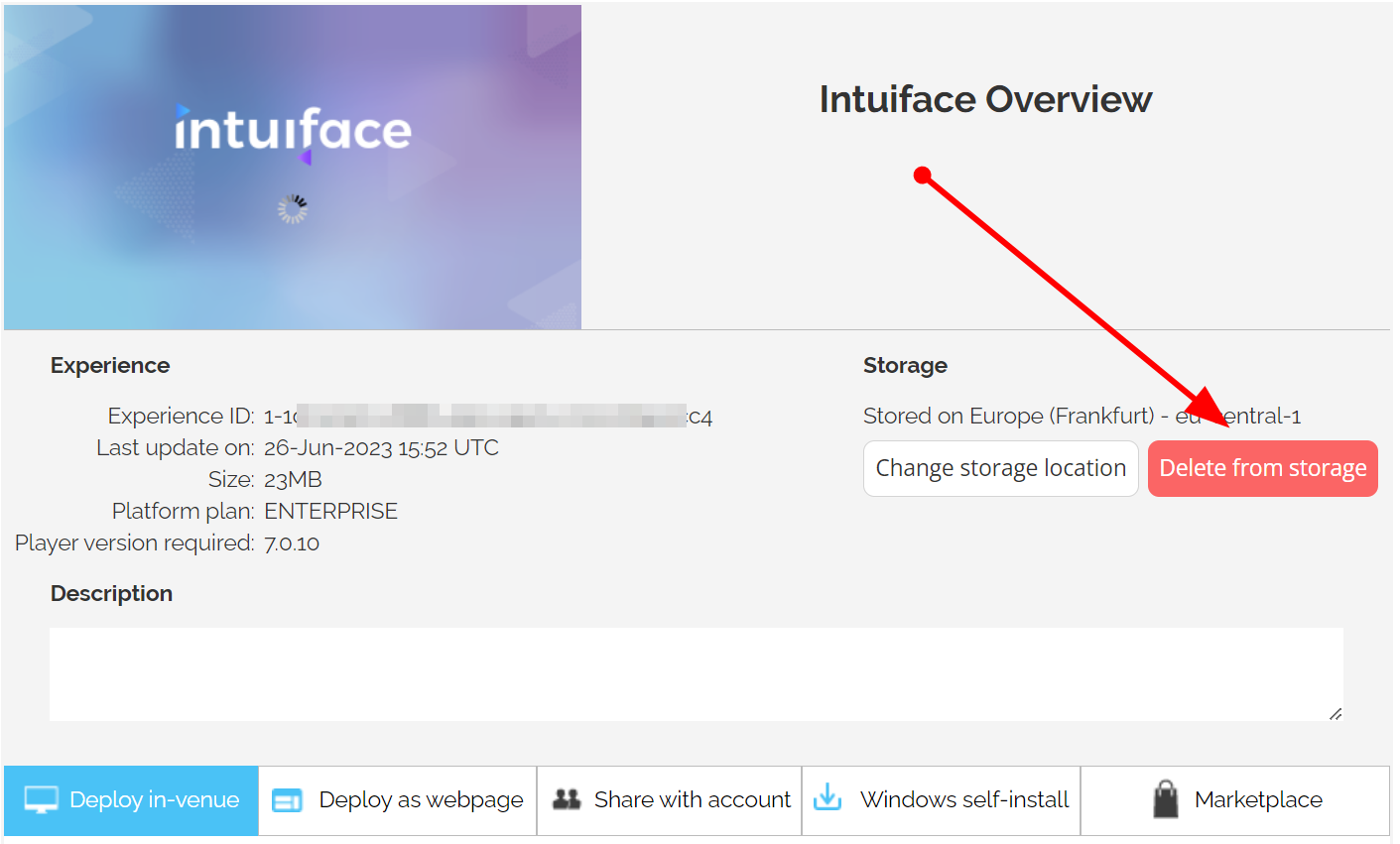This screenshot has width=1400, height=844.
Task: Click the Platform plan label
Action: tap(184, 511)
